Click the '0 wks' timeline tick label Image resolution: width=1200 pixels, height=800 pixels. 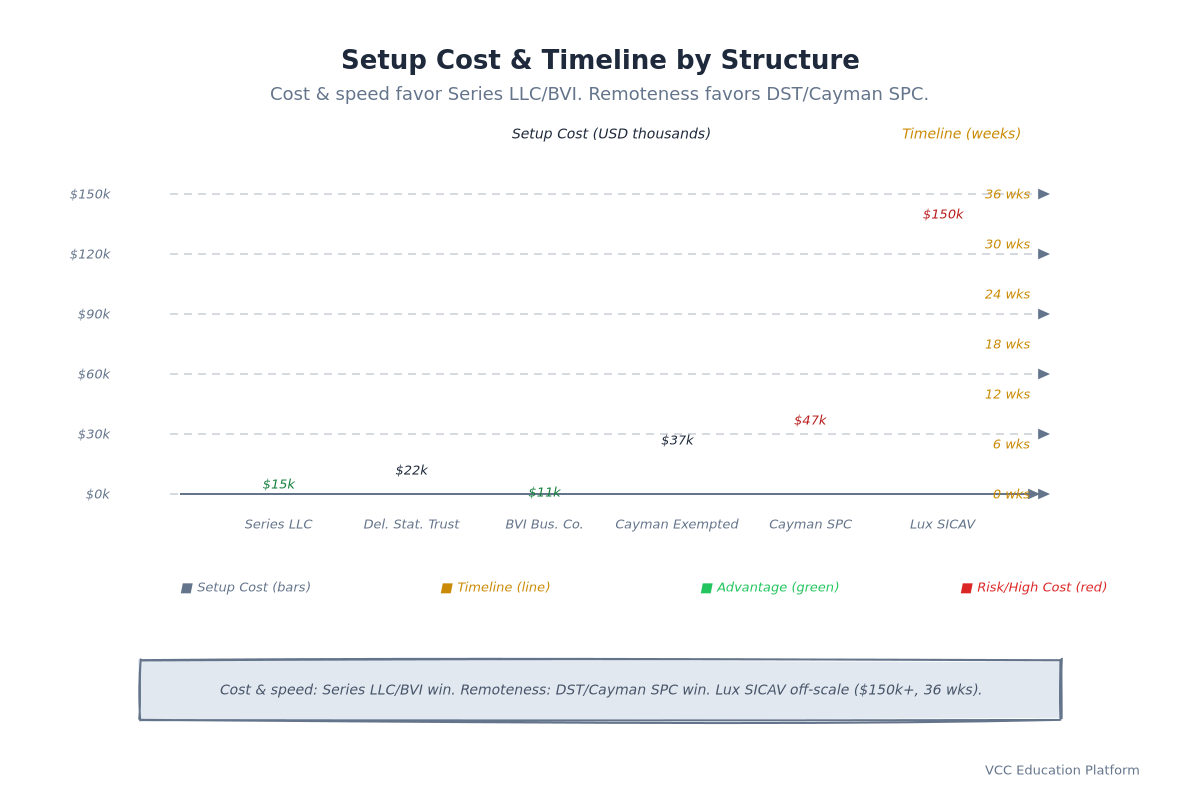coord(1011,494)
